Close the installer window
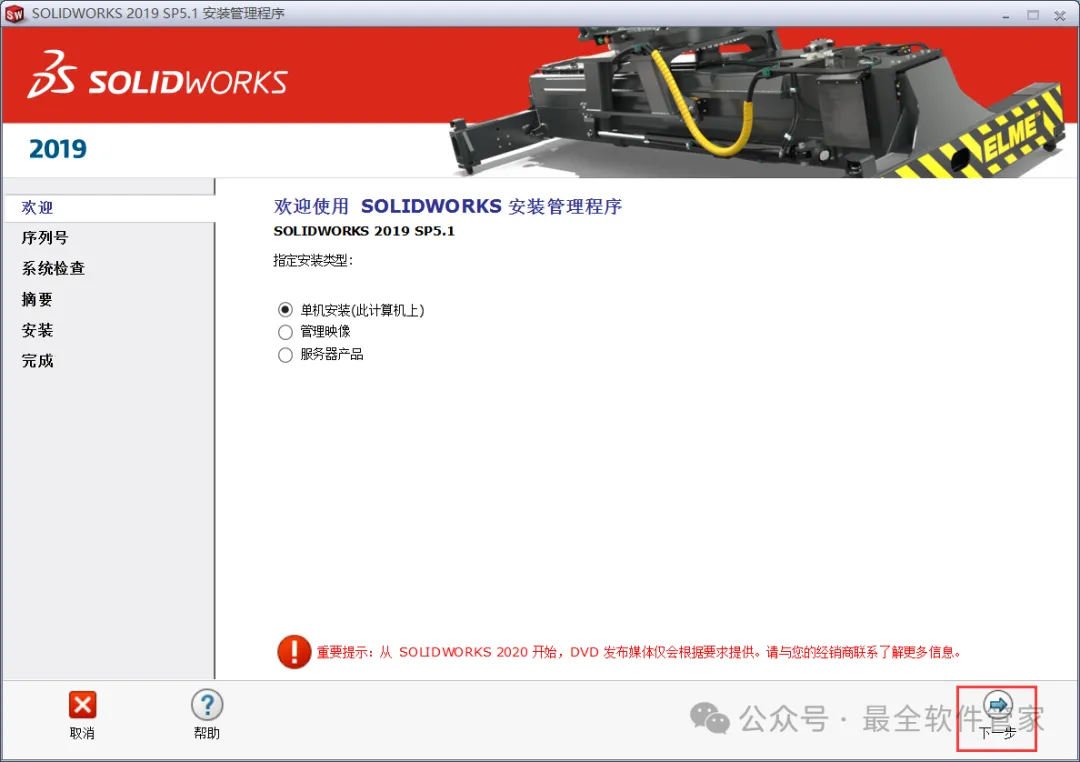 point(1059,14)
